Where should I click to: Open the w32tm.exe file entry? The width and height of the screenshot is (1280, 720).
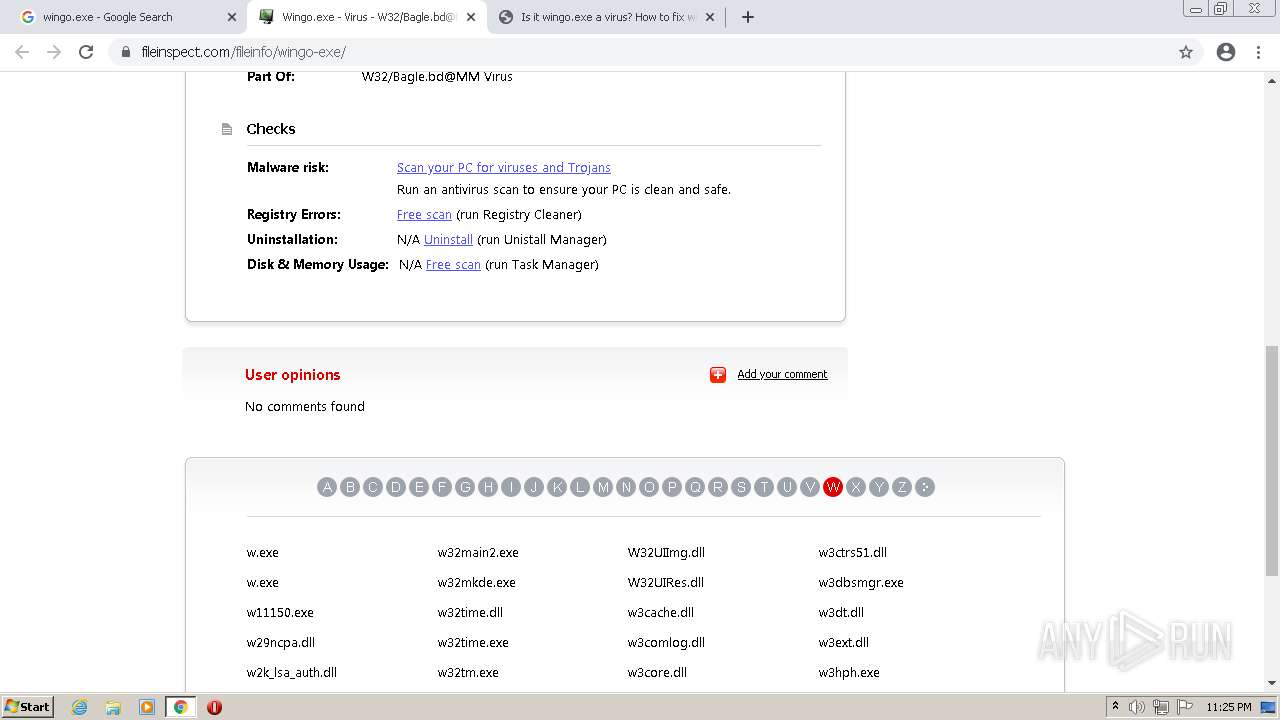pyautogui.click(x=468, y=672)
